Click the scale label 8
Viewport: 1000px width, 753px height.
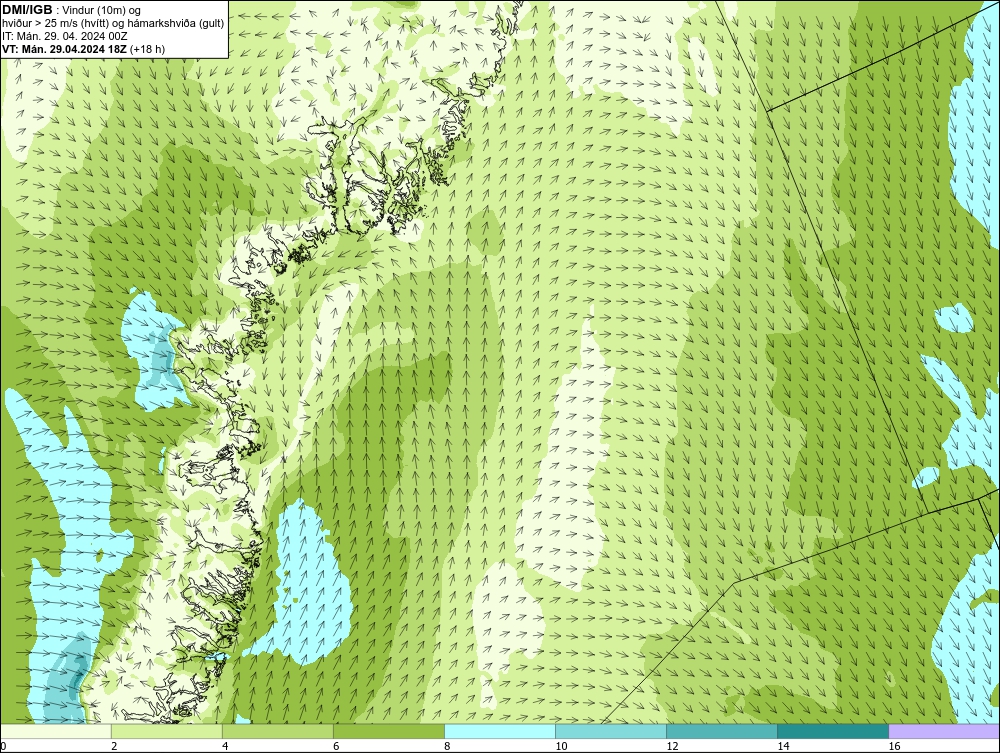(x=447, y=746)
